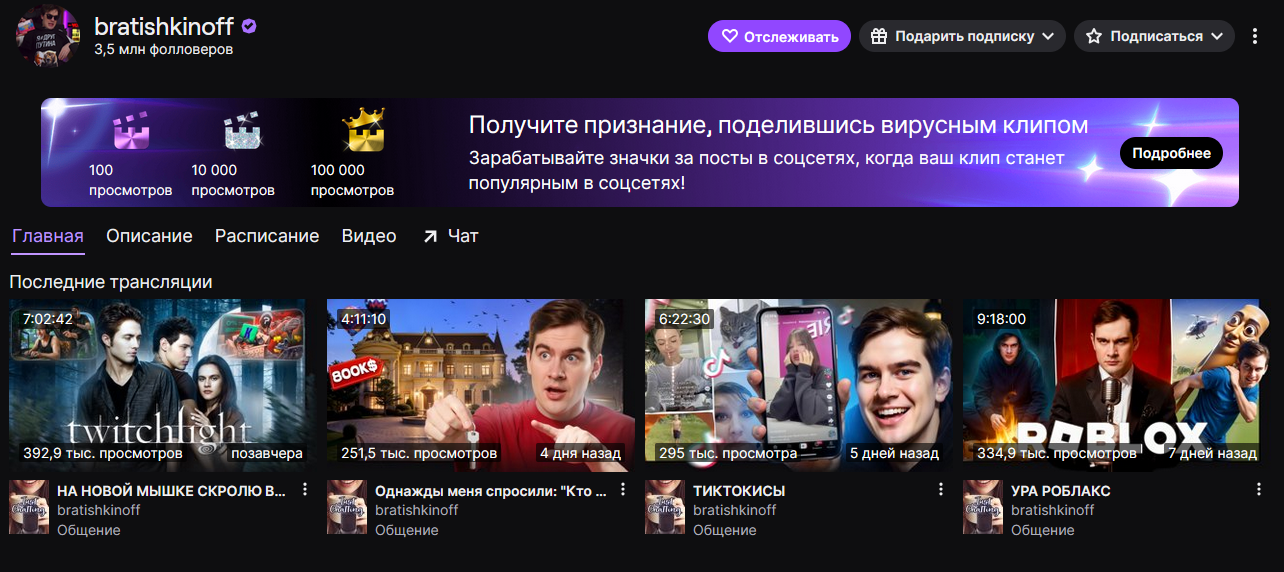Viewport: 1284px width, 572px height.
Task: Click the star icon in Подписаться
Action: coord(1094,36)
